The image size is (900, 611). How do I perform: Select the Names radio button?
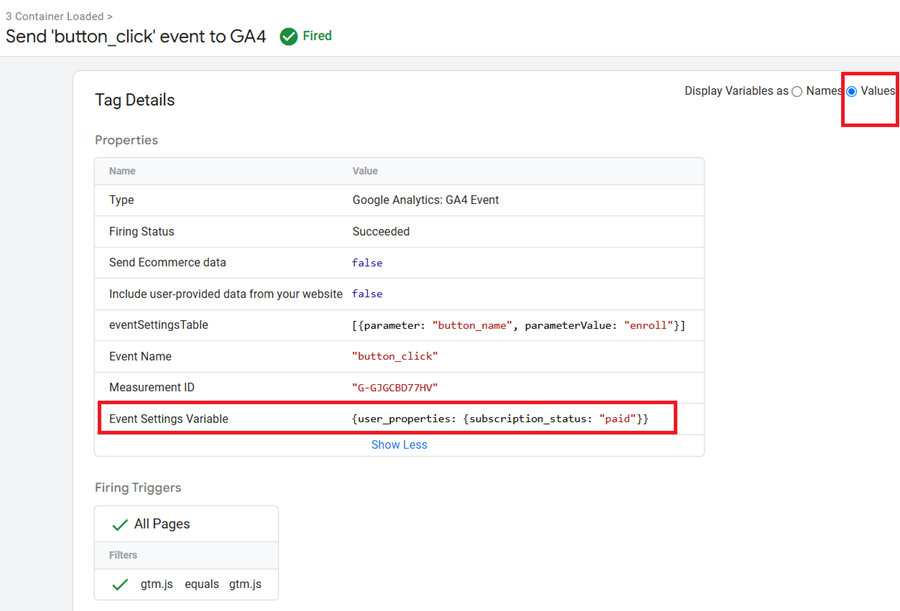tap(797, 91)
